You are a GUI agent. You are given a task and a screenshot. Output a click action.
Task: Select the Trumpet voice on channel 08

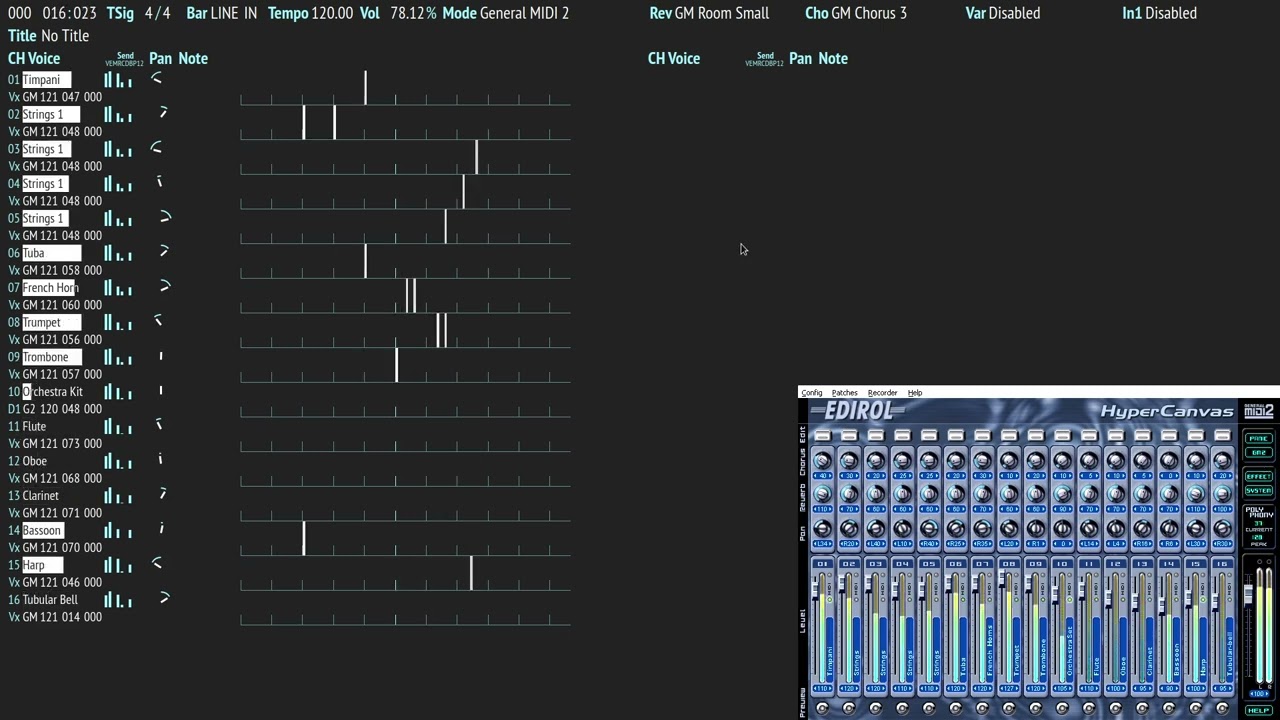(x=51, y=322)
